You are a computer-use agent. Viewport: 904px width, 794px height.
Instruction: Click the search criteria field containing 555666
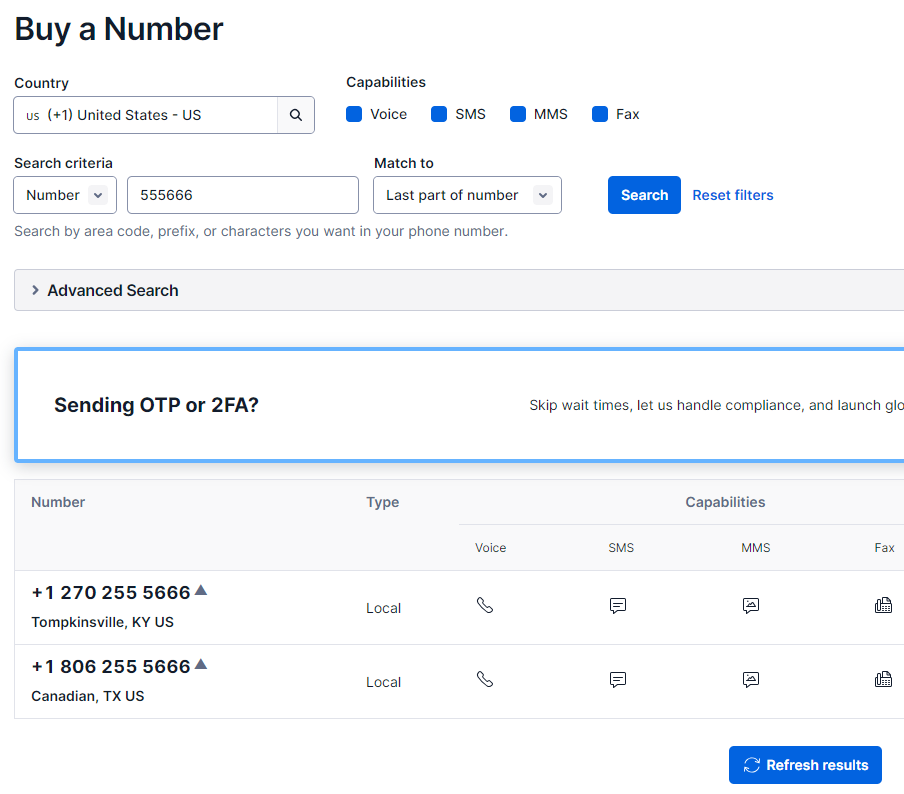243,195
